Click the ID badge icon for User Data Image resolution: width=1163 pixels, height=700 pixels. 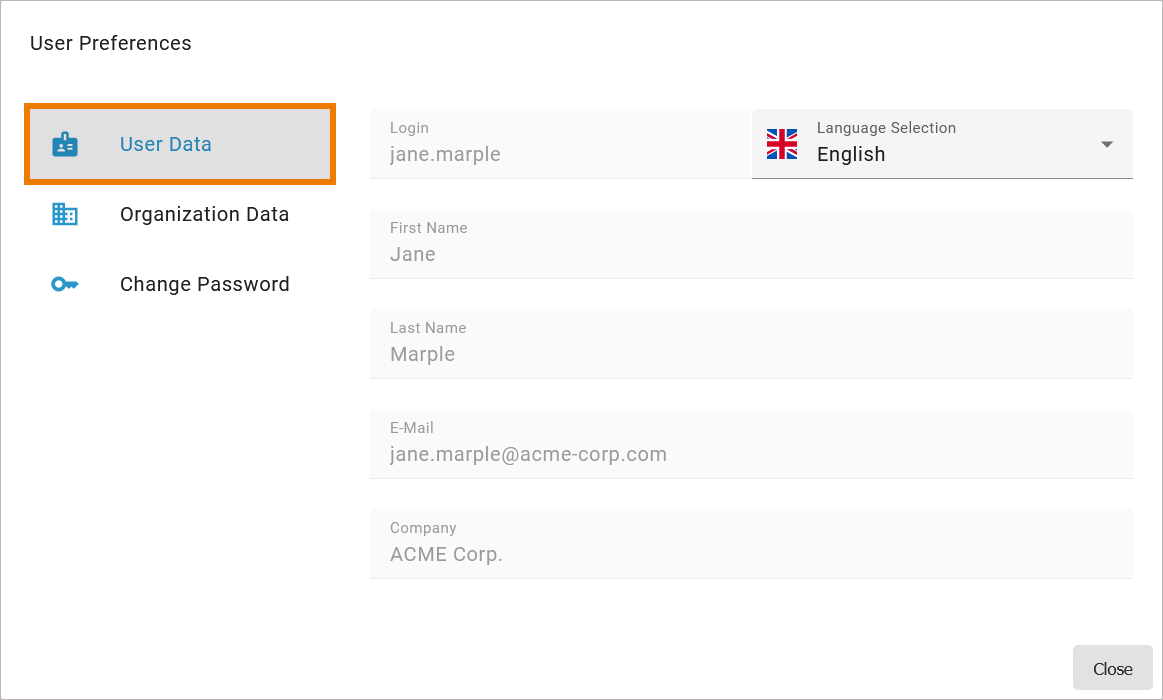click(x=65, y=145)
